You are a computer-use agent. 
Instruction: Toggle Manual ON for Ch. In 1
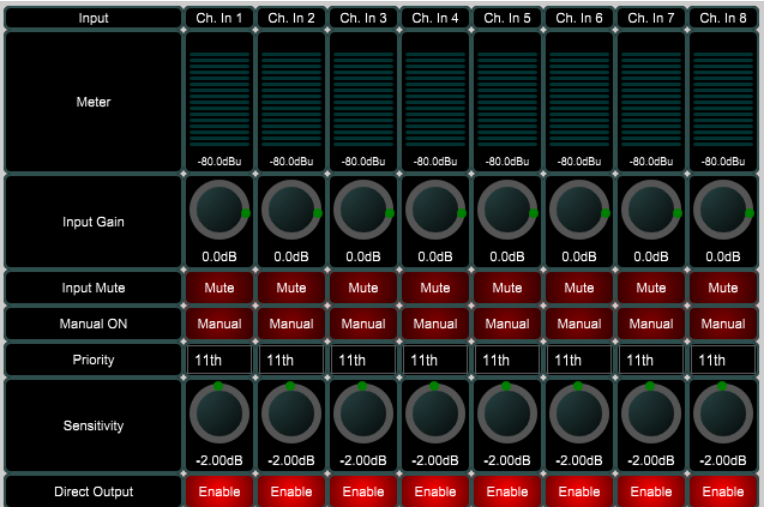(219, 324)
